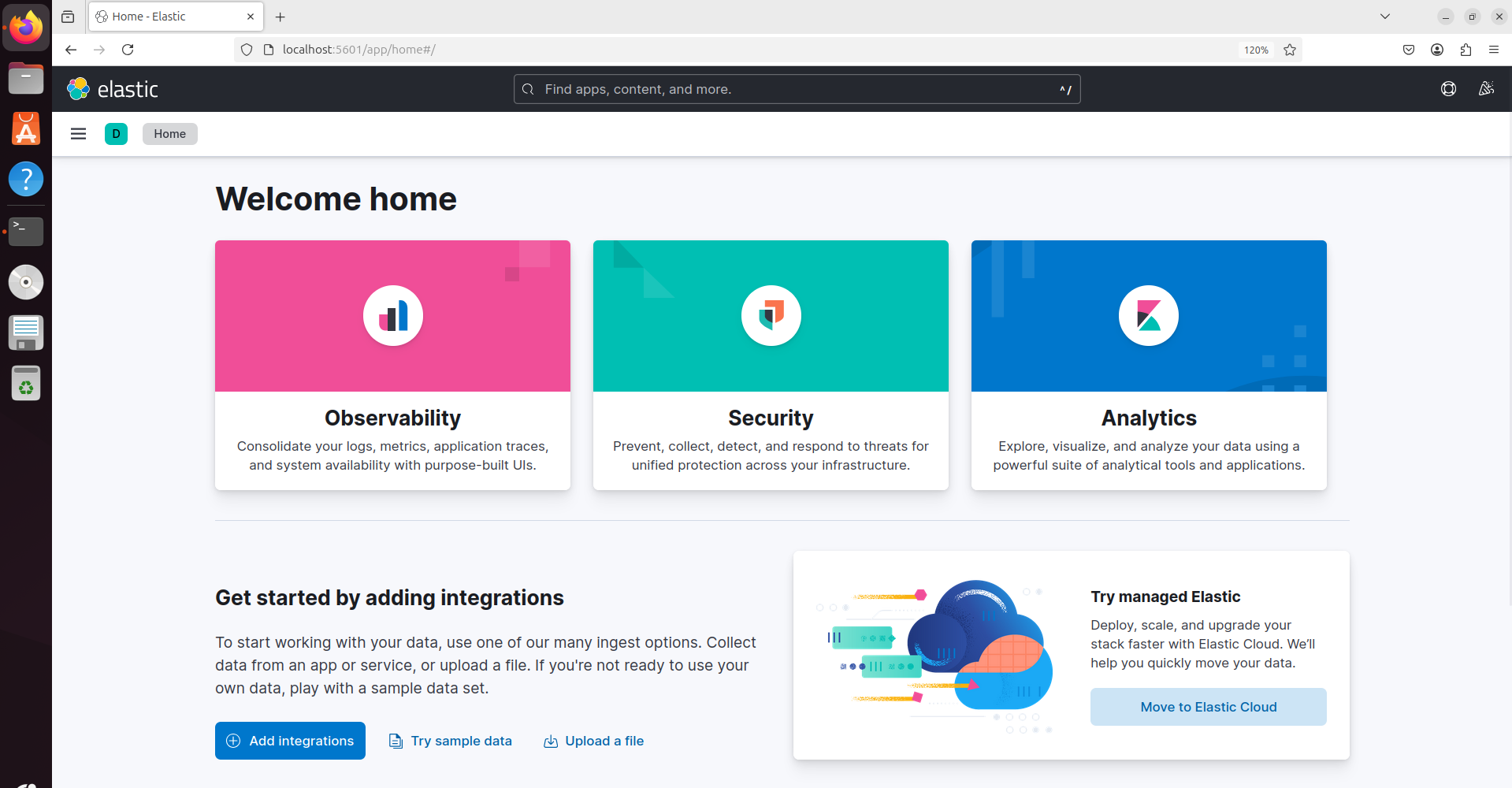Viewport: 1512px width, 788px height.
Task: Open the disc drive dock icon
Action: coord(26,282)
